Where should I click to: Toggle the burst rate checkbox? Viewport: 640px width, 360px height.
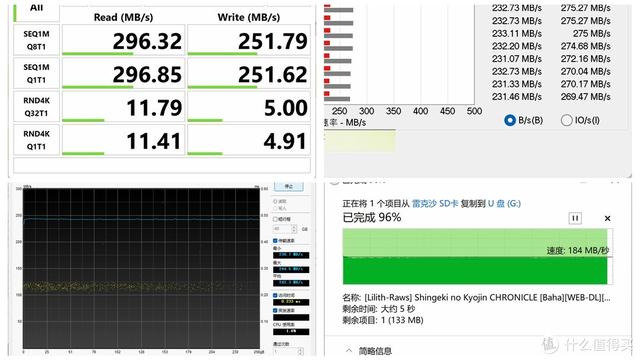(276, 310)
